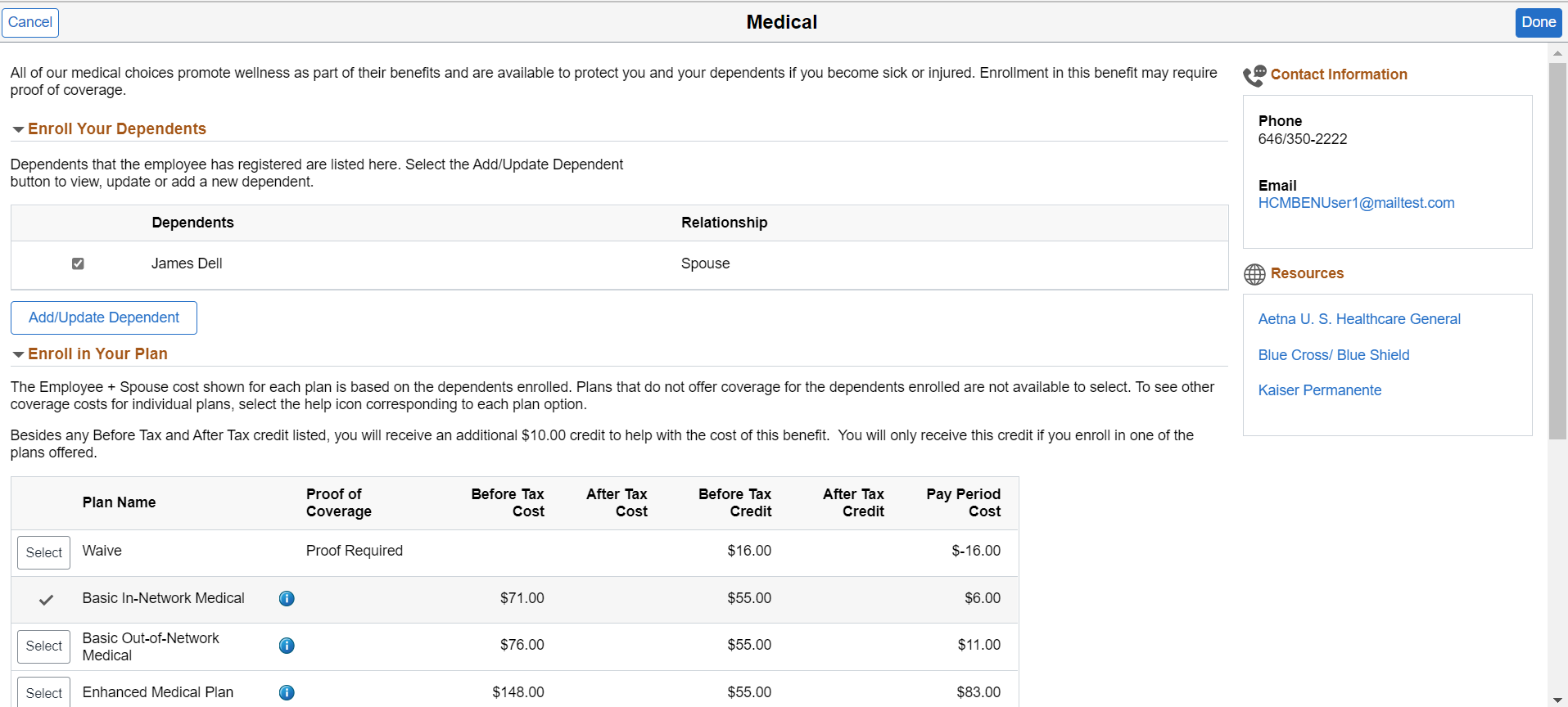Viewport: 1568px width, 707px height.
Task: Click the scroll down arrow on scrollbar
Action: point(1557,700)
